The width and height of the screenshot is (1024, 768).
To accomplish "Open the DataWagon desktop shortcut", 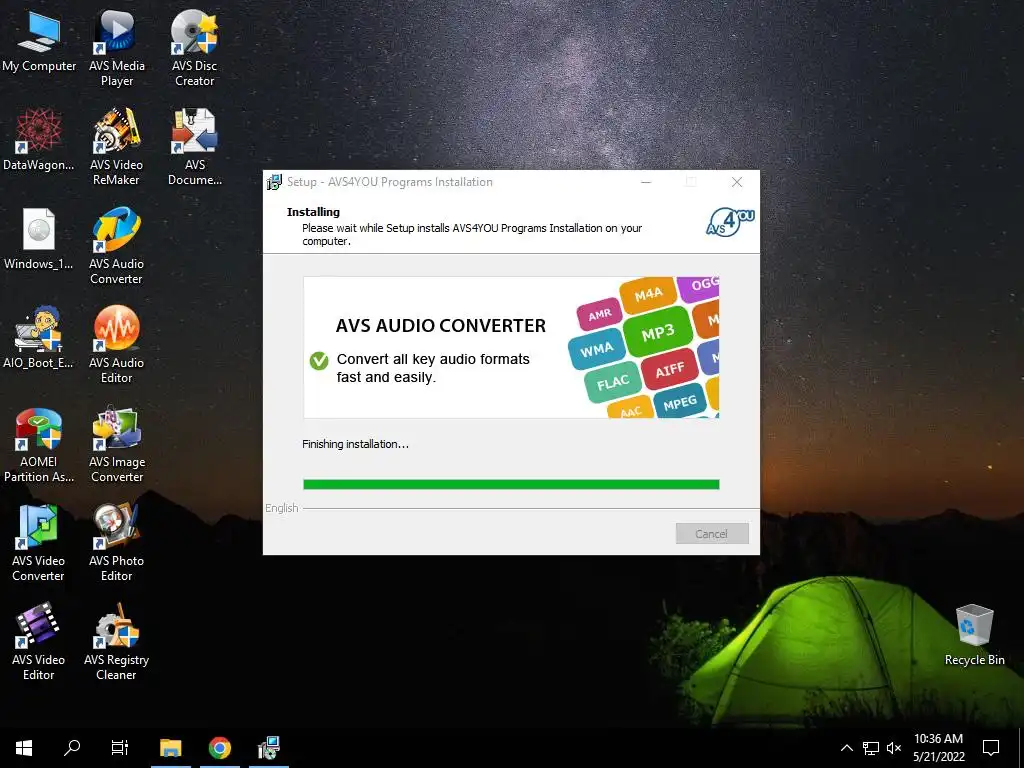I will [39, 140].
